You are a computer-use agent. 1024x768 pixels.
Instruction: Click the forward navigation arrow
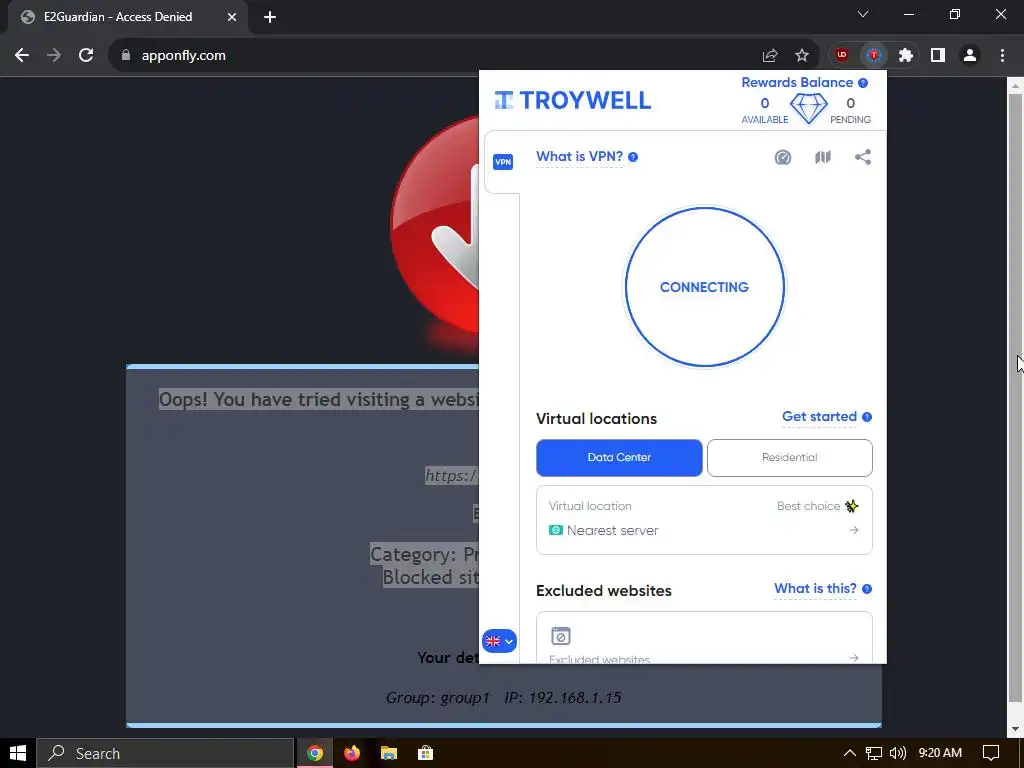(x=54, y=56)
